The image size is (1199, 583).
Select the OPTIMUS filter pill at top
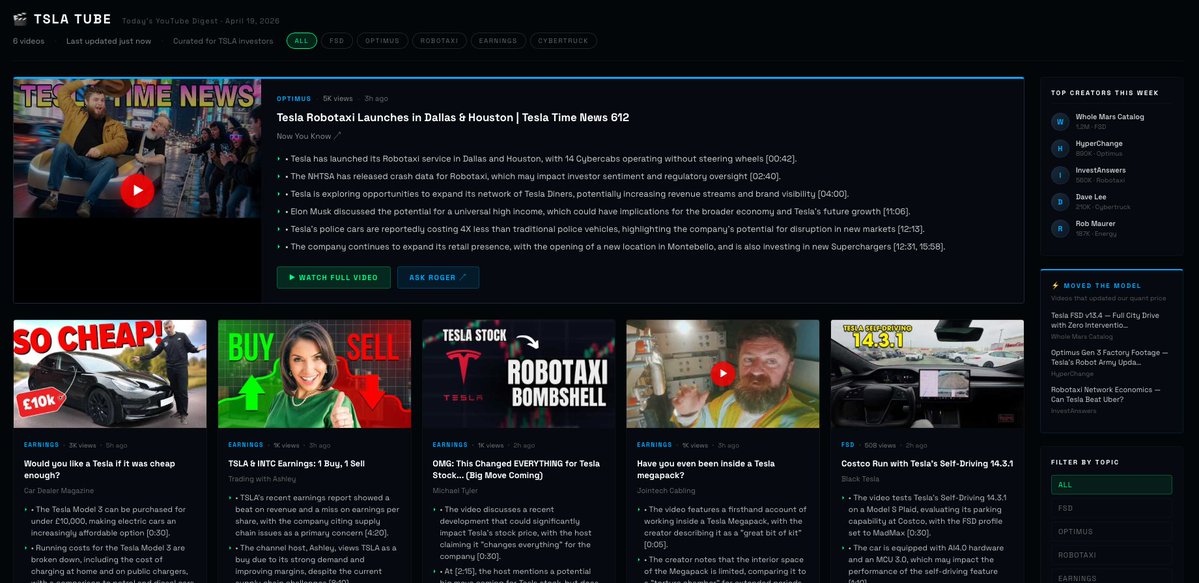coord(382,41)
